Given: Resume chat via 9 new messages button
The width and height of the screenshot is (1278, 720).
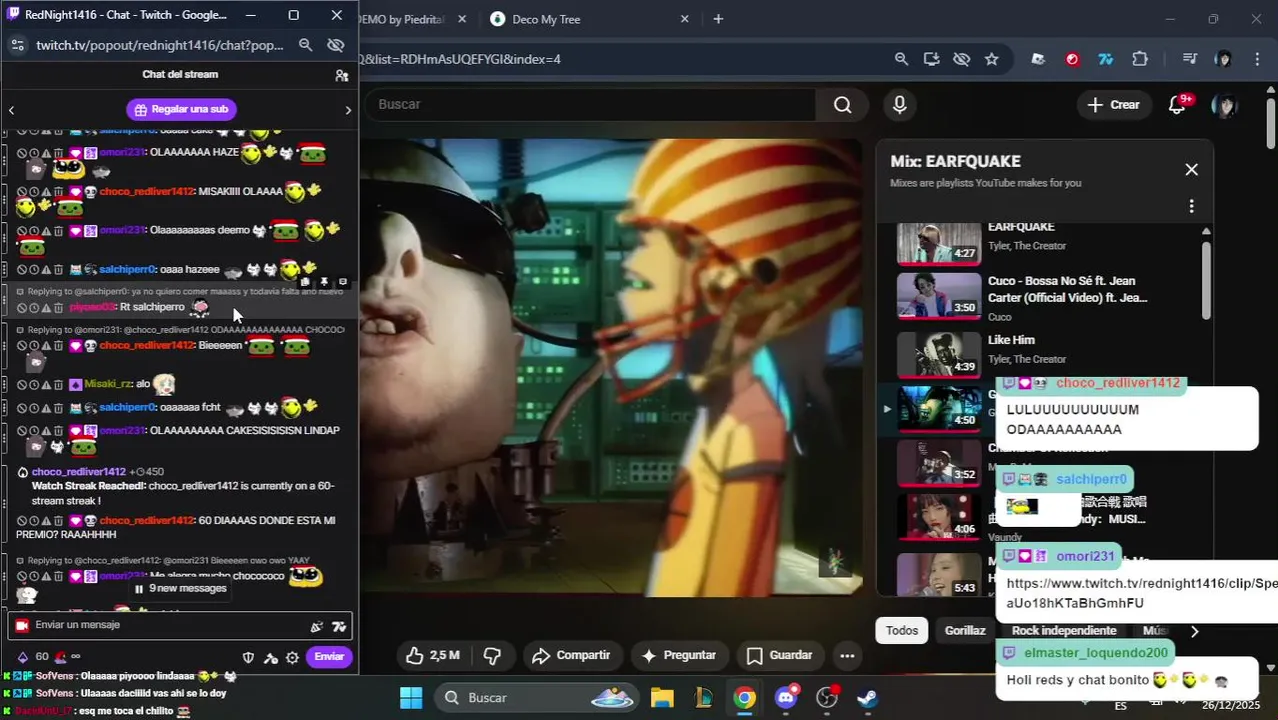Looking at the screenshot, I should 180,589.
